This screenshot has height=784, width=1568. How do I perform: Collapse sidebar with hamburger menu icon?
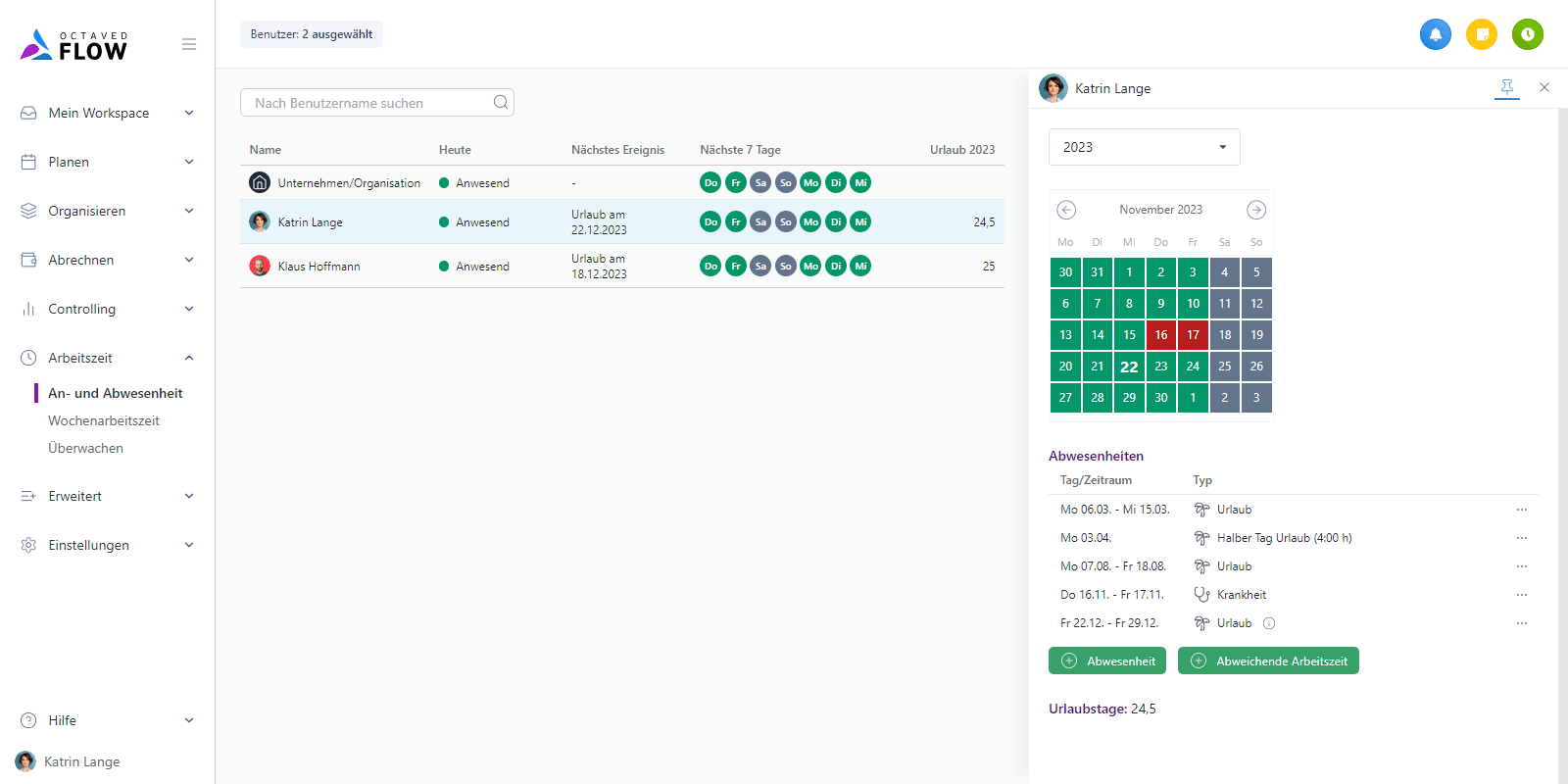[189, 44]
